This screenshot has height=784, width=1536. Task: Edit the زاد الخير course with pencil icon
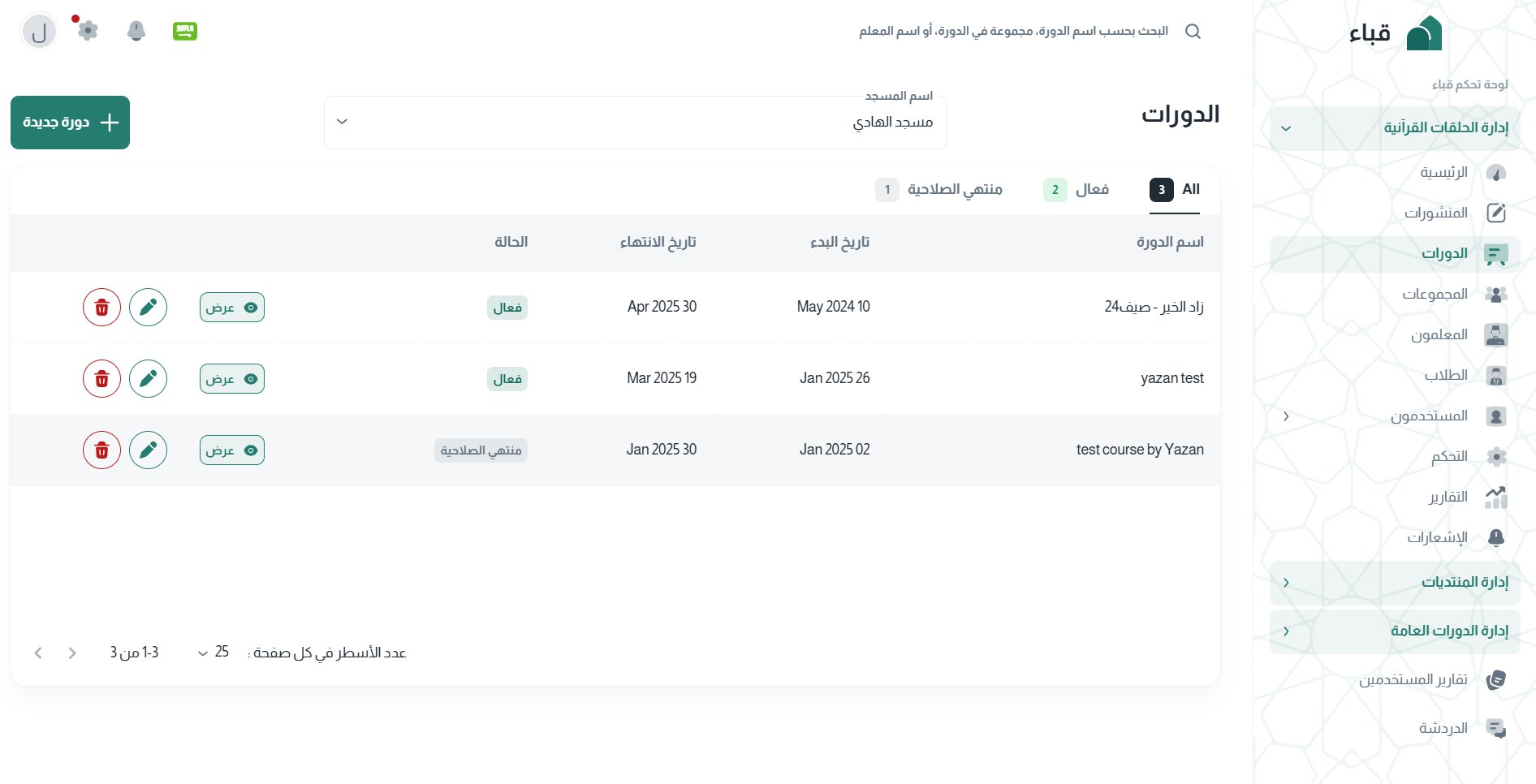(x=148, y=308)
